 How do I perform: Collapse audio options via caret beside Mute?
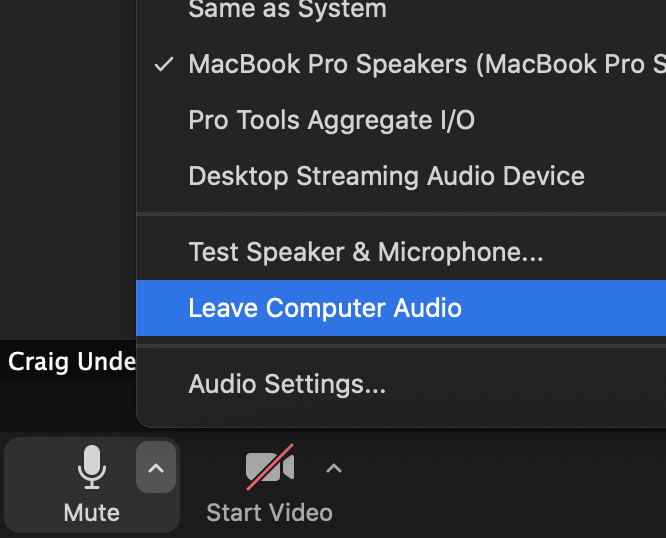pyautogui.click(x=156, y=467)
